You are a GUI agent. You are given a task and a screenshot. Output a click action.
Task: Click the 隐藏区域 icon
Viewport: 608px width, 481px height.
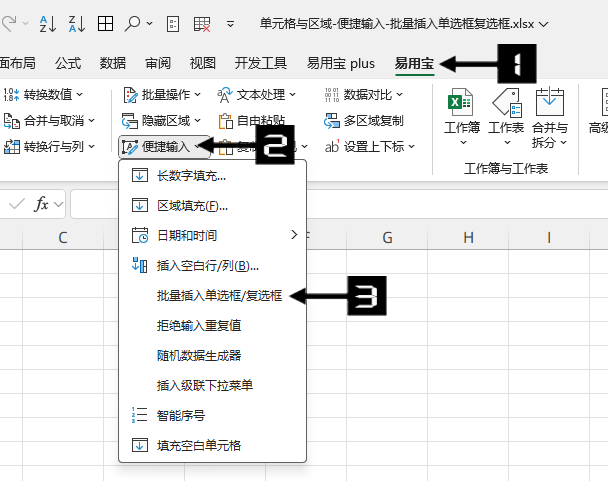(130, 121)
